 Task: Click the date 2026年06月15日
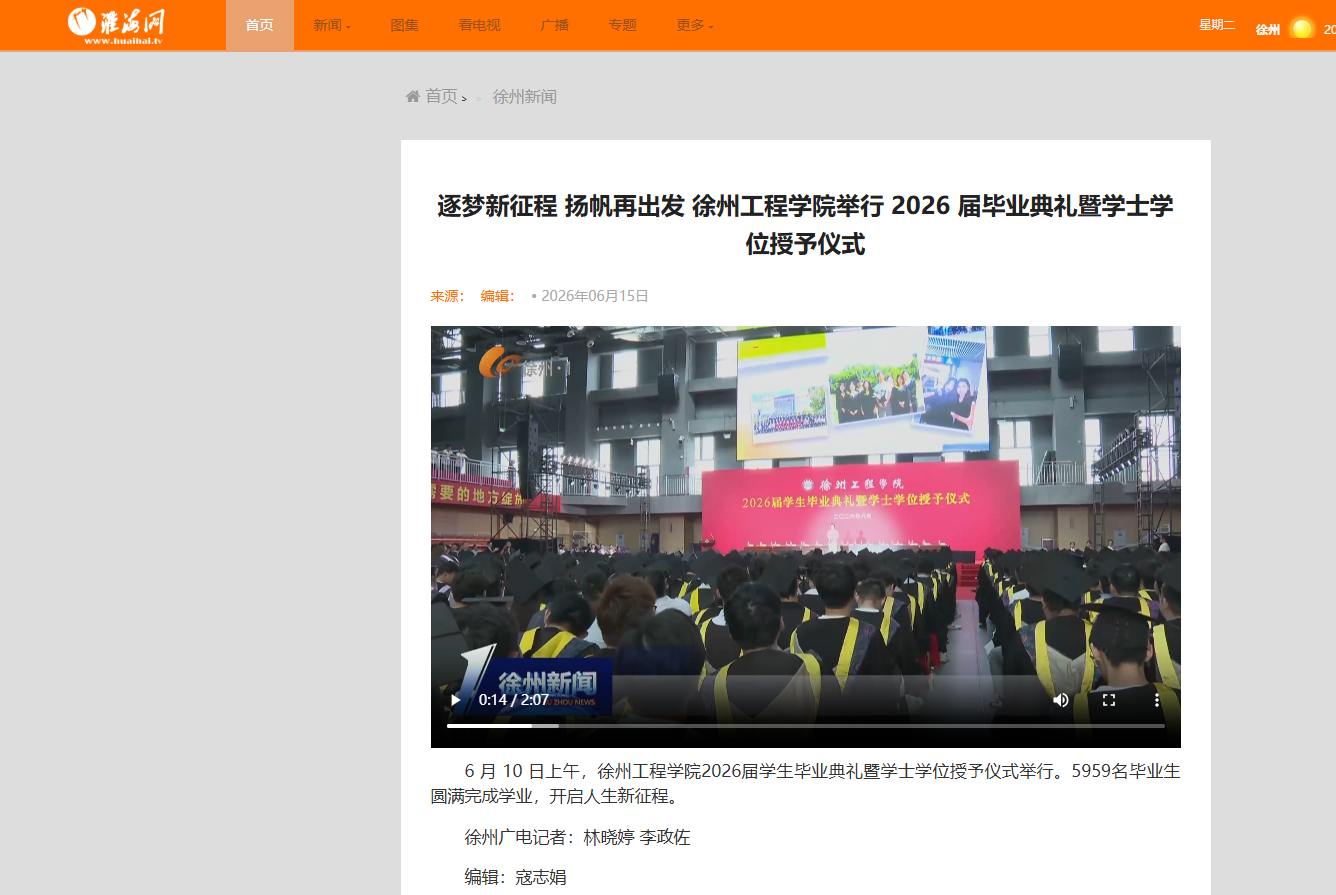[x=595, y=296]
